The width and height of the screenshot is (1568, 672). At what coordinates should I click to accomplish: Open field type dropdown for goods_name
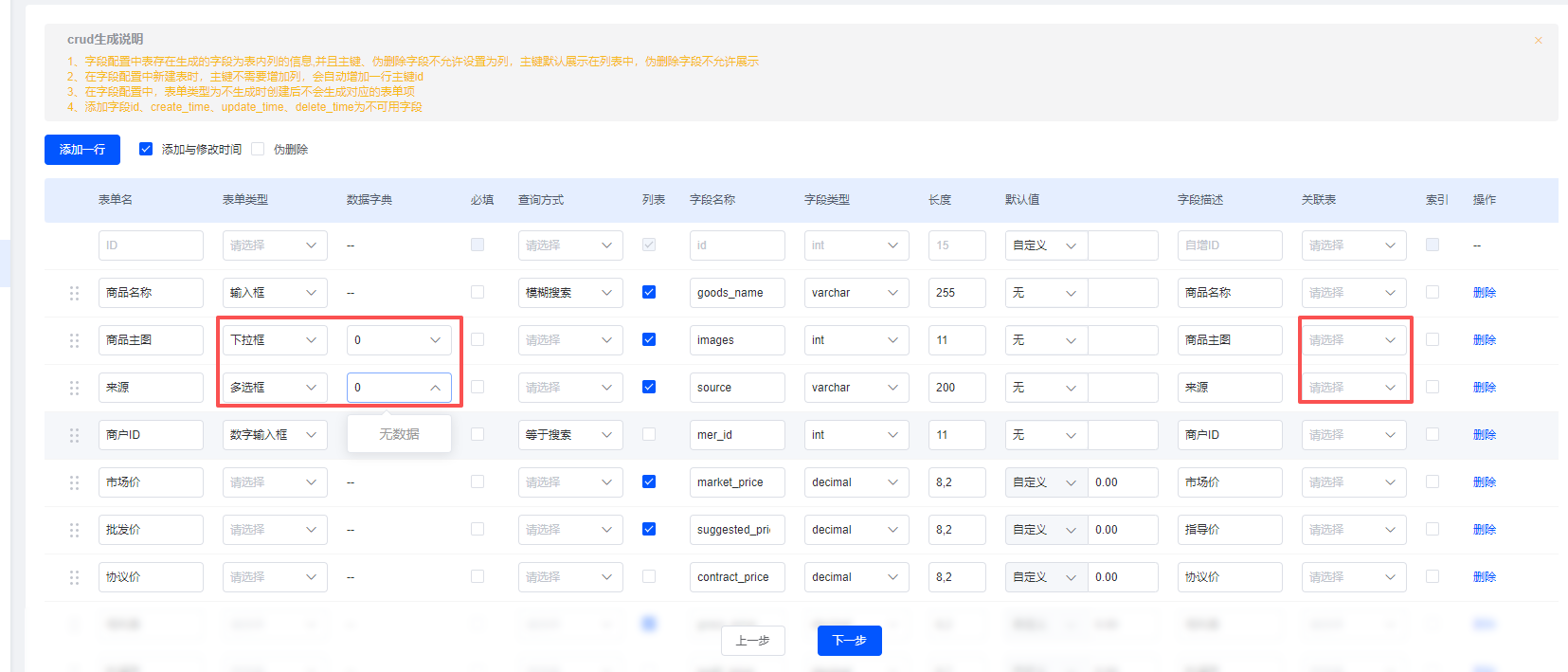856,293
